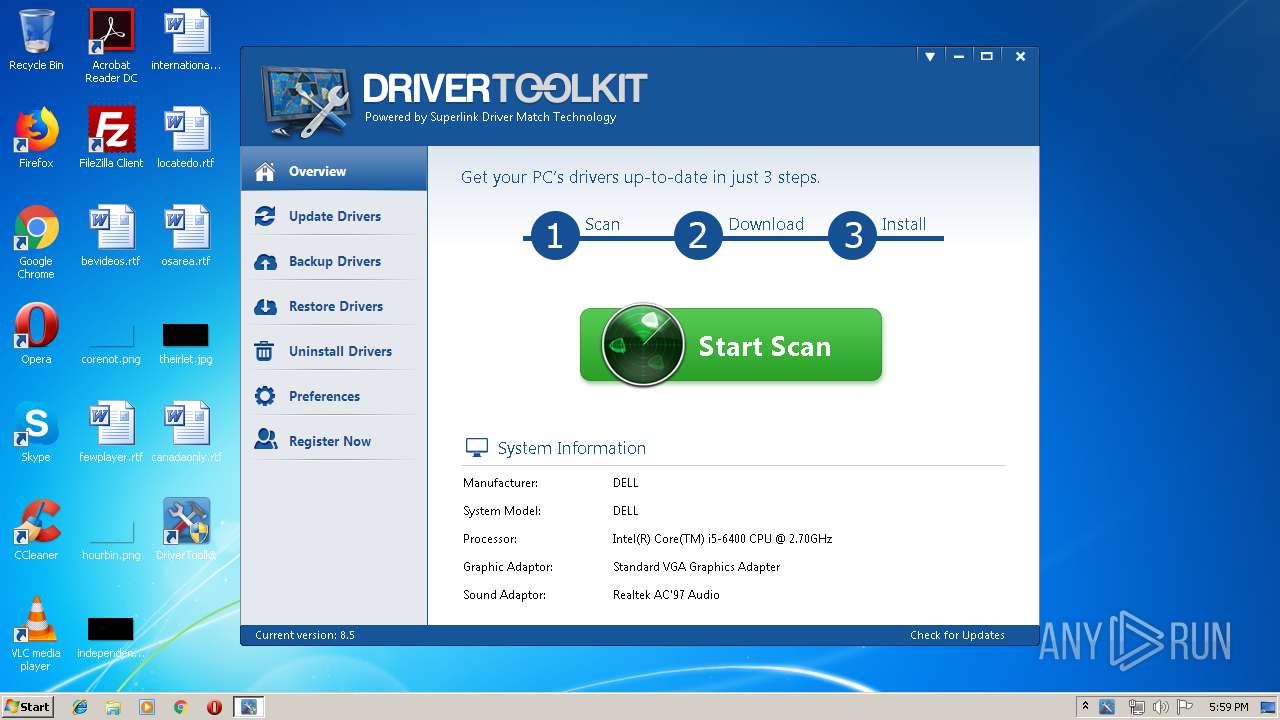Open Preferences in the sidebar
1280x720 pixels.
[x=334, y=396]
